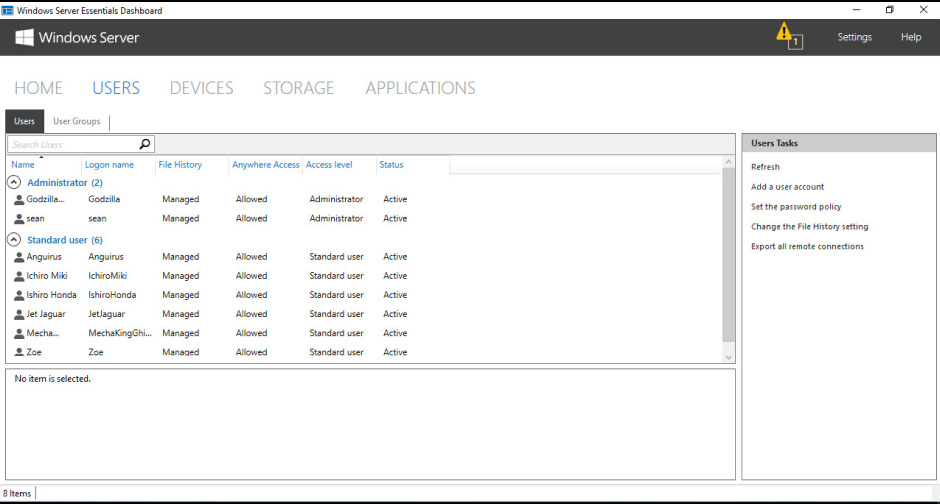This screenshot has height=504, width=940.
Task: Click logon name 'JetJaguar'
Action: [107, 315]
